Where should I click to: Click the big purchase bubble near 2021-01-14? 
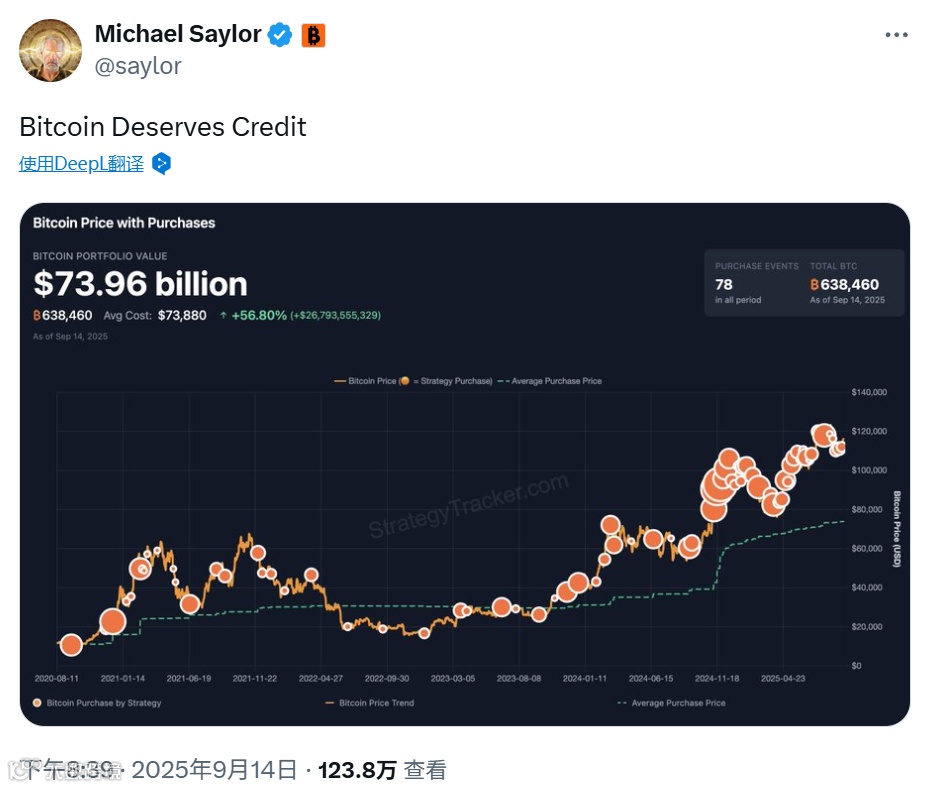click(x=112, y=622)
